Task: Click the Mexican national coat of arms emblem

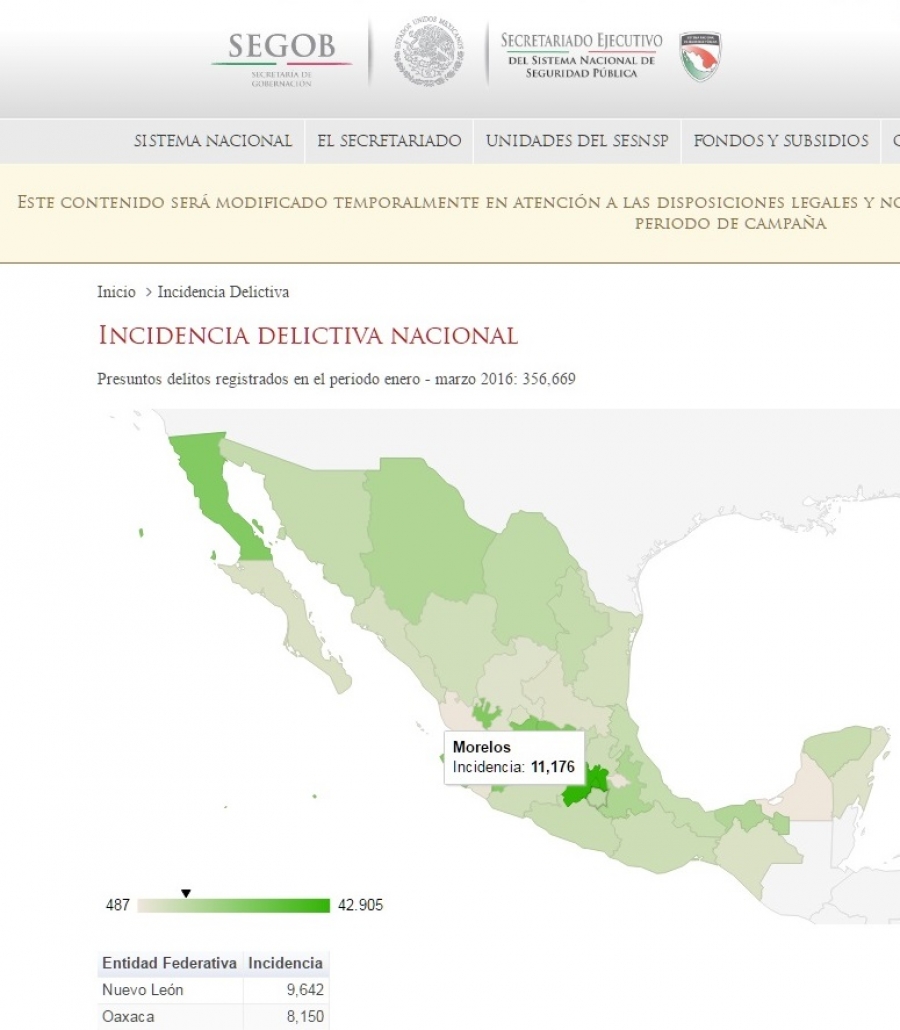Action: tap(430, 51)
